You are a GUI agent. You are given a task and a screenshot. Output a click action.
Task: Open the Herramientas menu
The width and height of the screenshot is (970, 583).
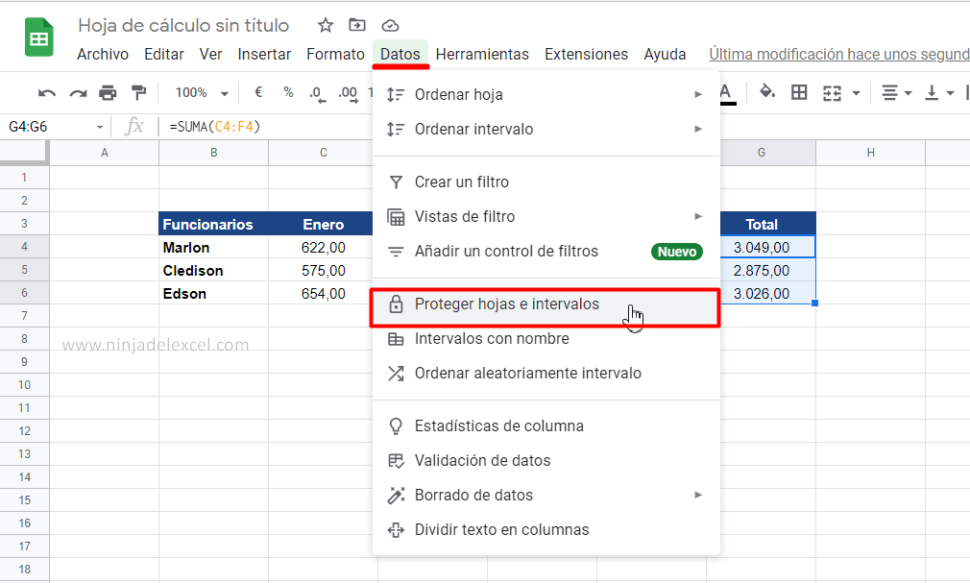(x=482, y=54)
